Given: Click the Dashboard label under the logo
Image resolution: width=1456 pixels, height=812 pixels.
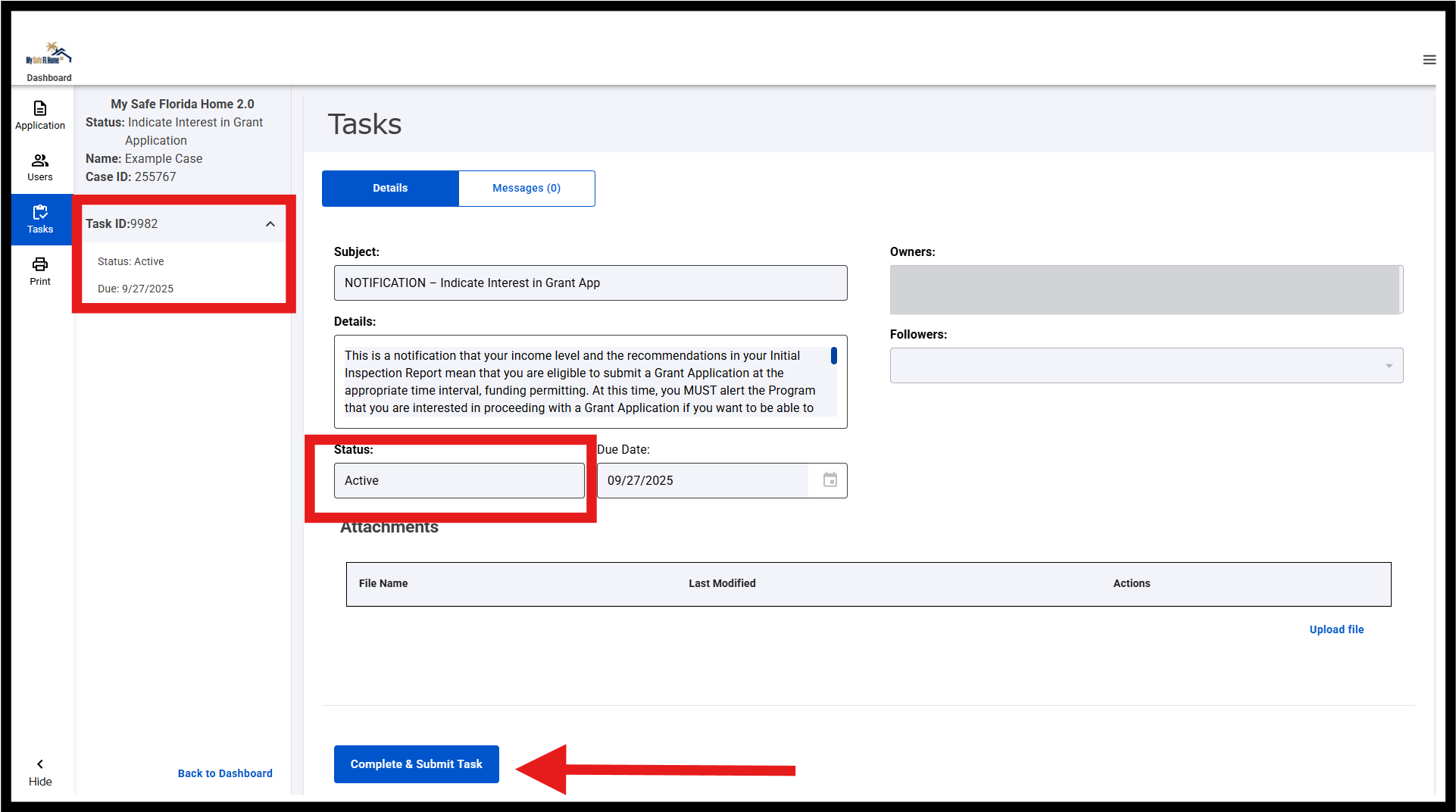Looking at the screenshot, I should 49,78.
